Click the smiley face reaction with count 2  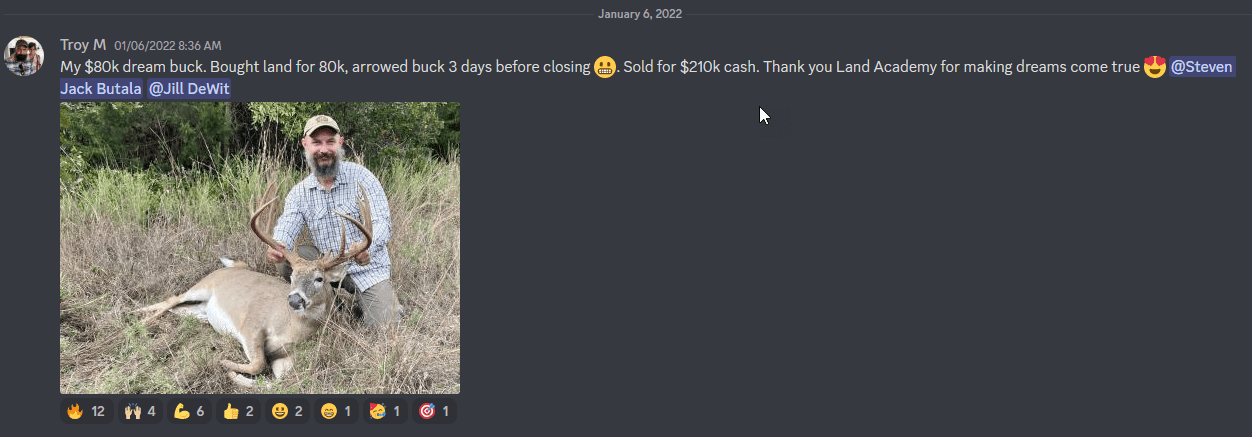(287, 411)
